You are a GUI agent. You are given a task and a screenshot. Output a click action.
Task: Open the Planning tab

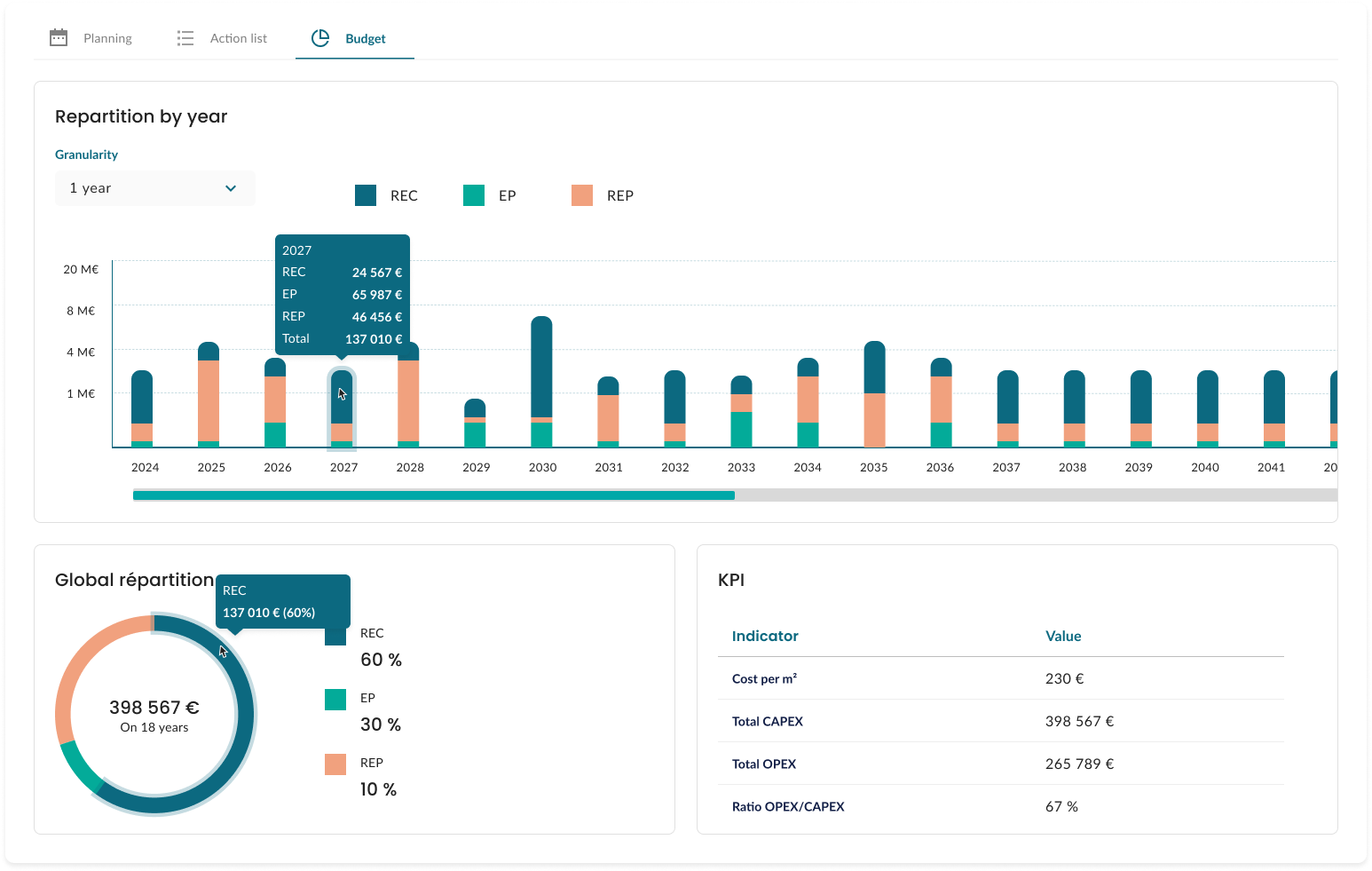pyautogui.click(x=107, y=38)
